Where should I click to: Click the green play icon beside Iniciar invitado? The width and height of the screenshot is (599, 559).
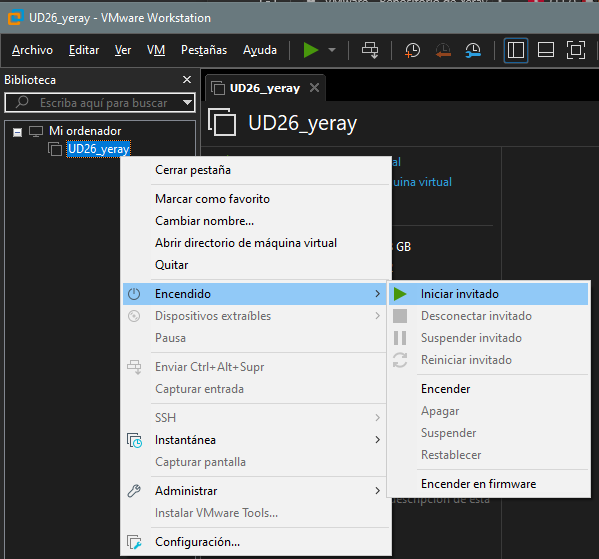pyautogui.click(x=400, y=294)
